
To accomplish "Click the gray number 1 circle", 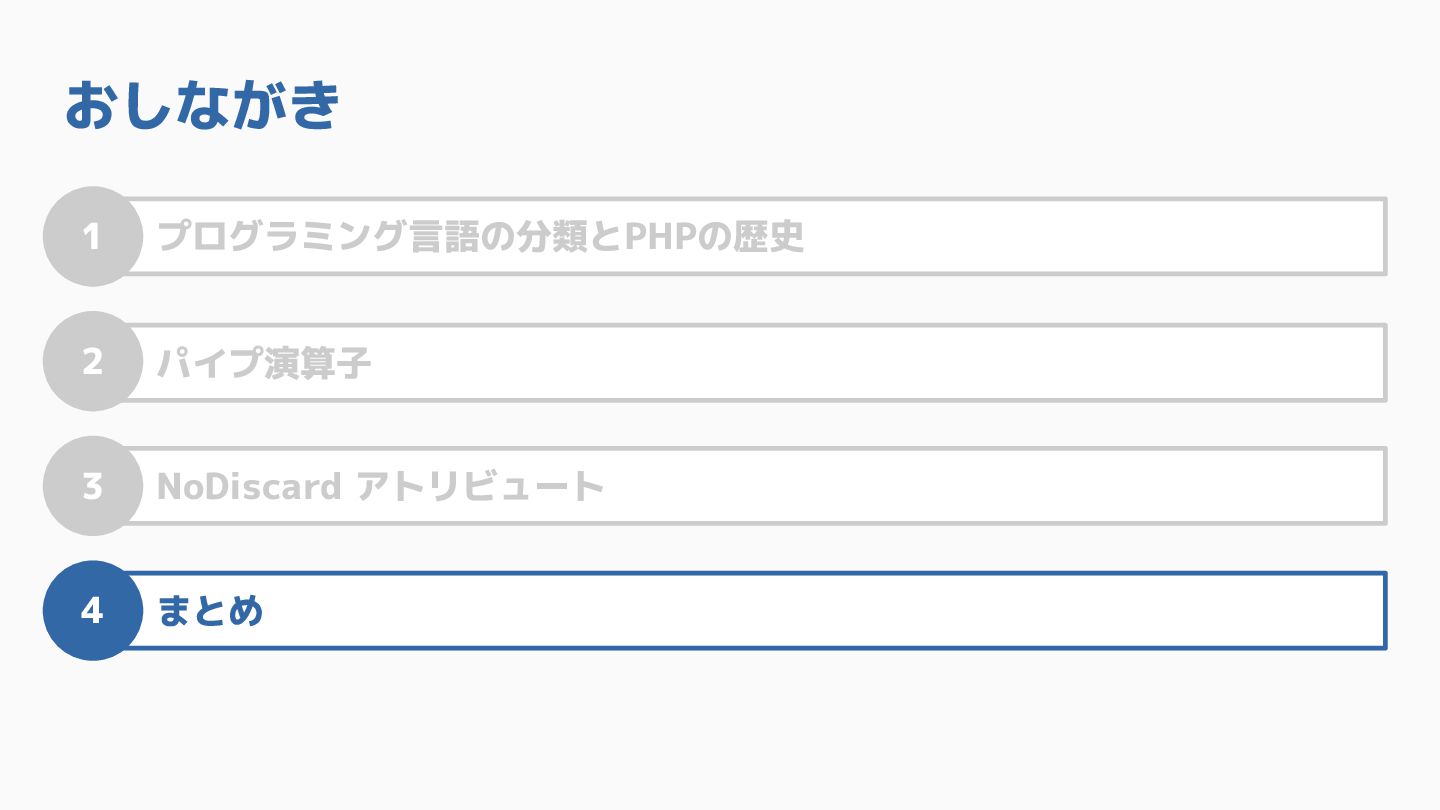I will [x=92, y=237].
